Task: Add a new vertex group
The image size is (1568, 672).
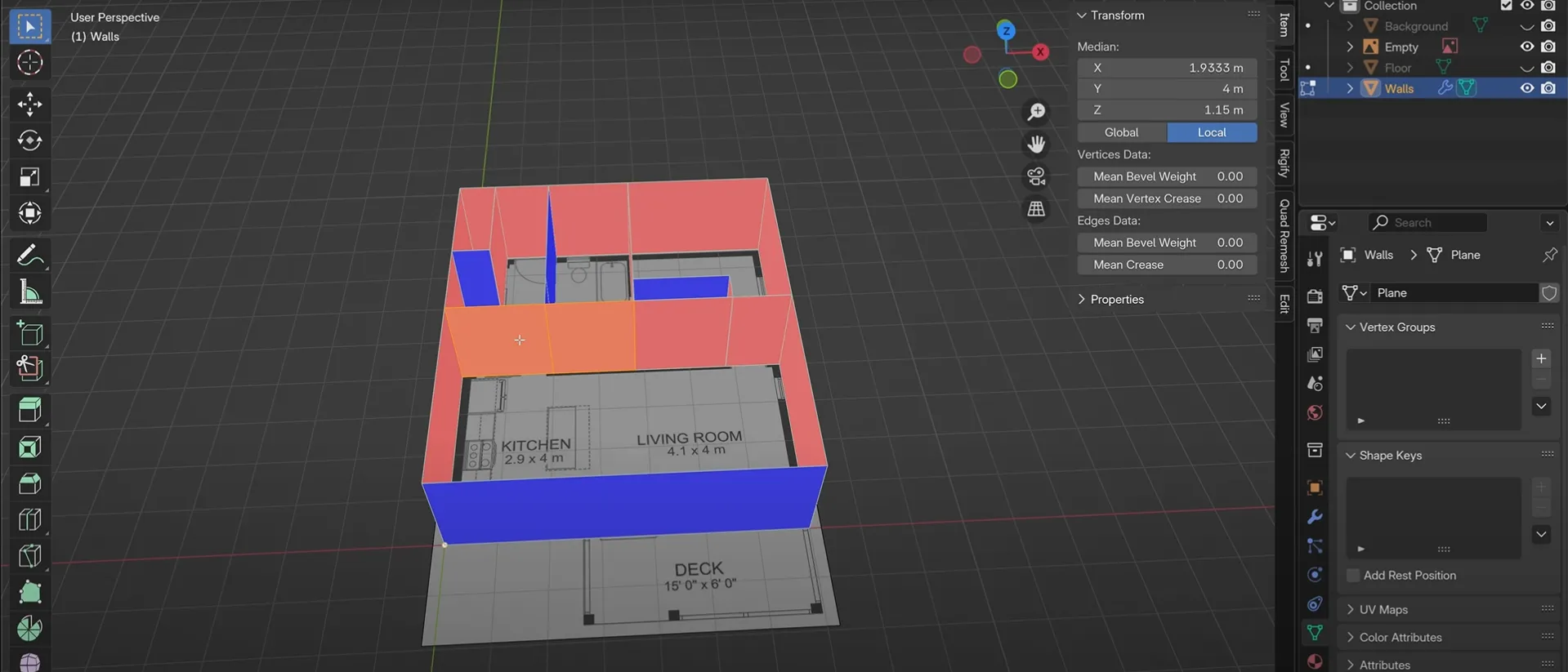Action: 1541,358
